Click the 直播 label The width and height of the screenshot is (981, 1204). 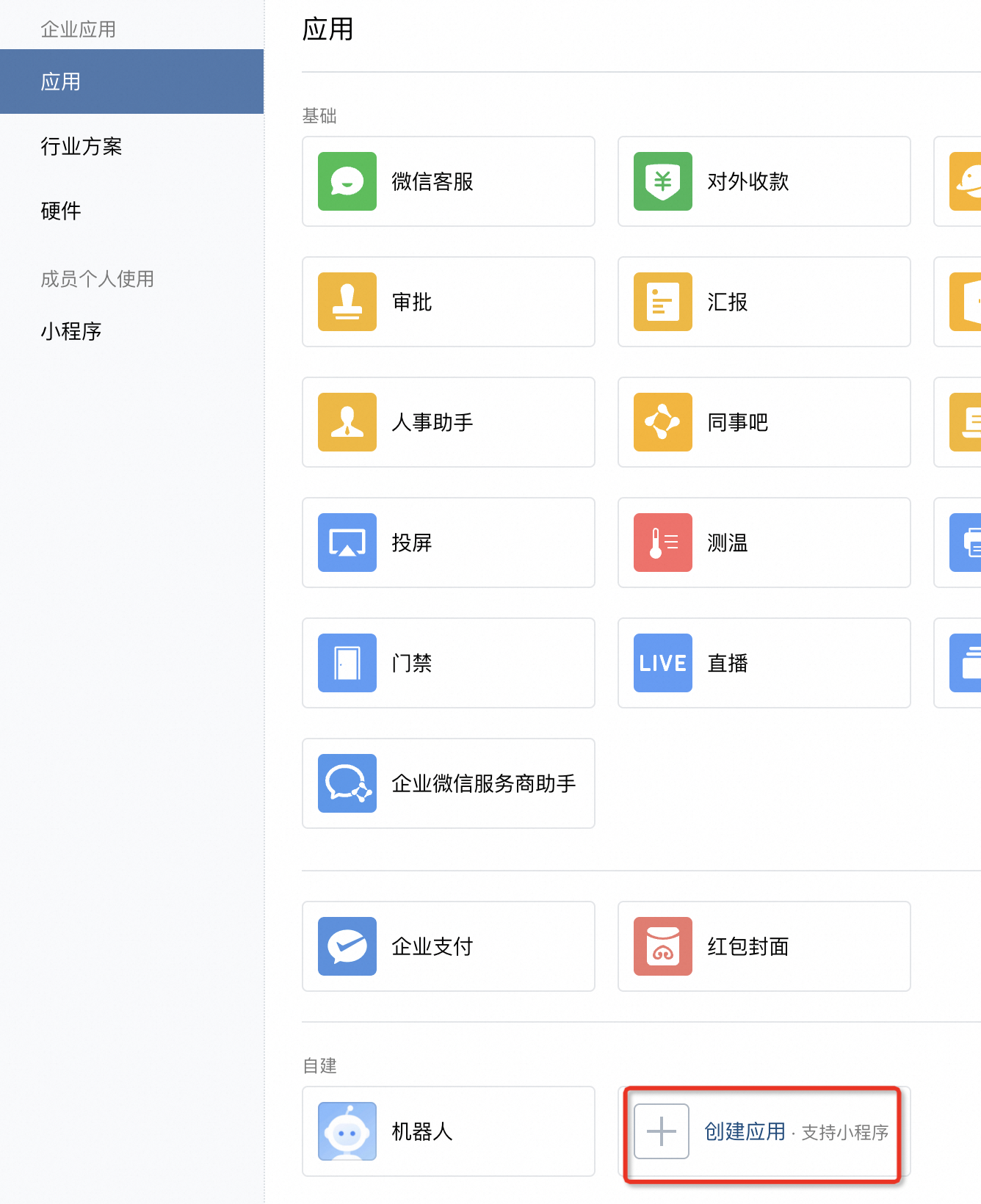click(728, 663)
